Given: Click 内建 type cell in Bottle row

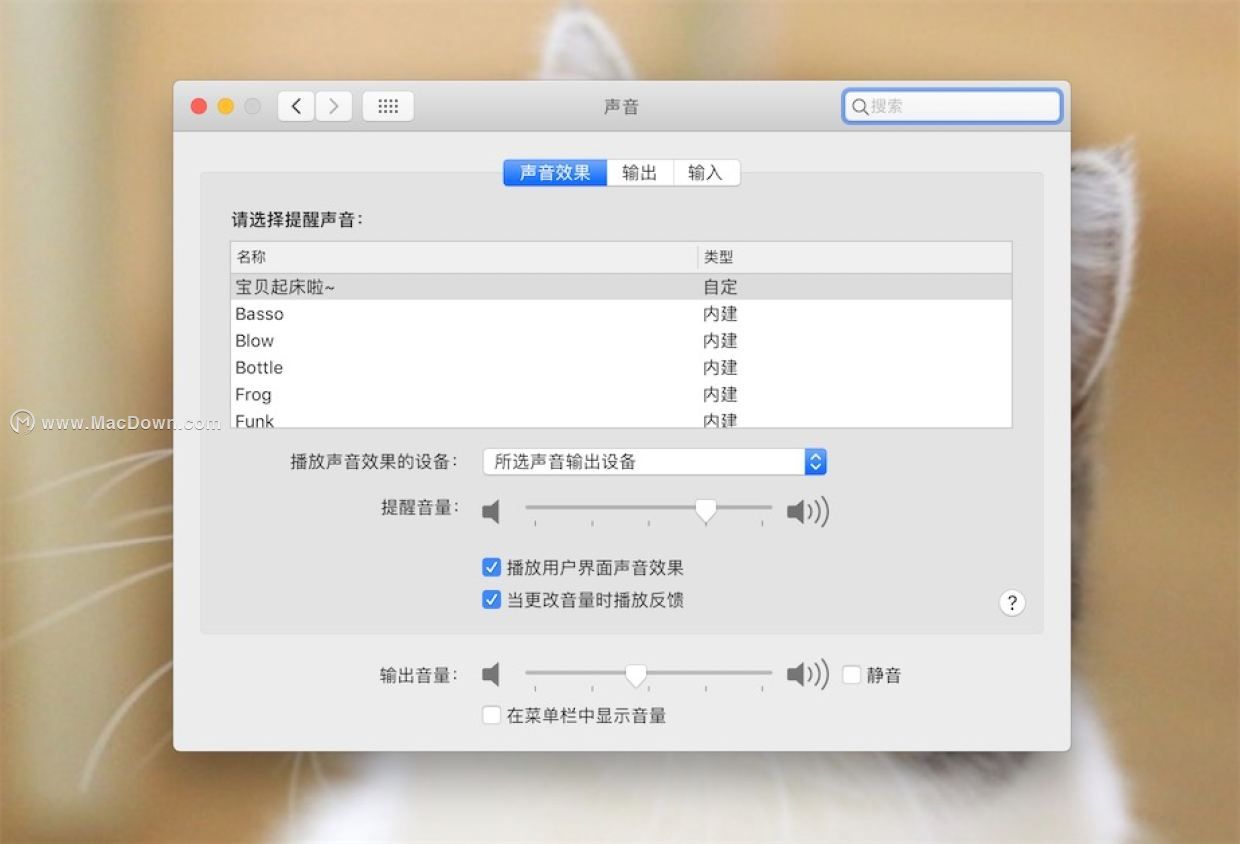Looking at the screenshot, I should (x=720, y=368).
